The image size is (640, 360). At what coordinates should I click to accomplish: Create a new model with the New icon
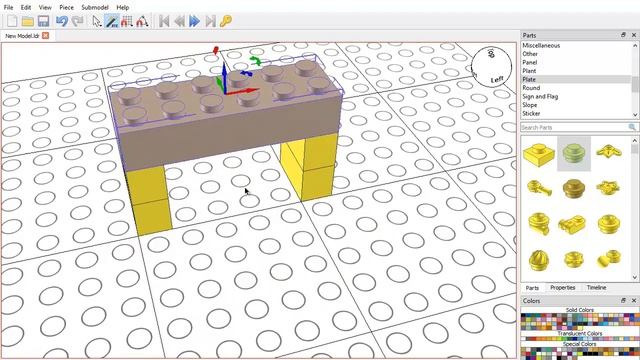click(x=12, y=21)
